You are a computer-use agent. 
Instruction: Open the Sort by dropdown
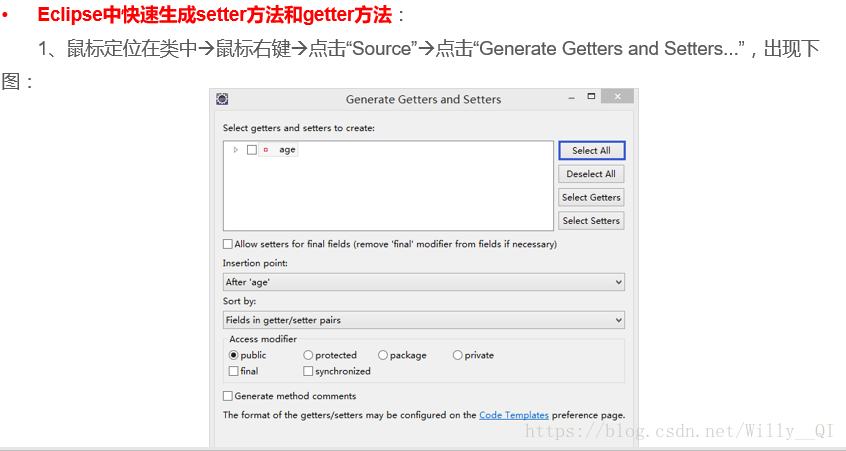point(424,320)
